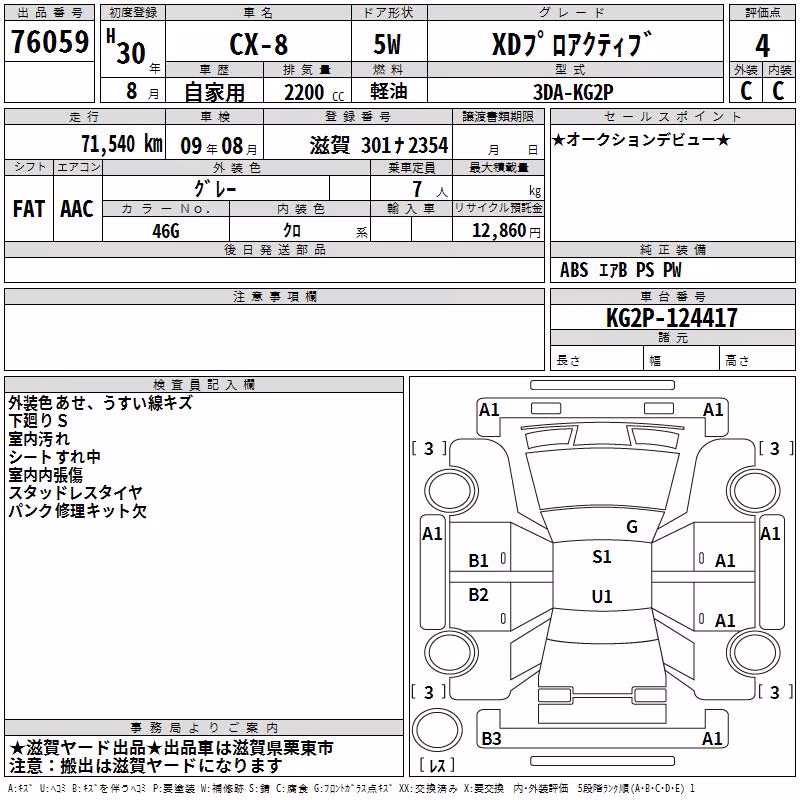The height and width of the screenshot is (800, 800).
Task: Select interior grade C under 内装
Action: coord(778,91)
